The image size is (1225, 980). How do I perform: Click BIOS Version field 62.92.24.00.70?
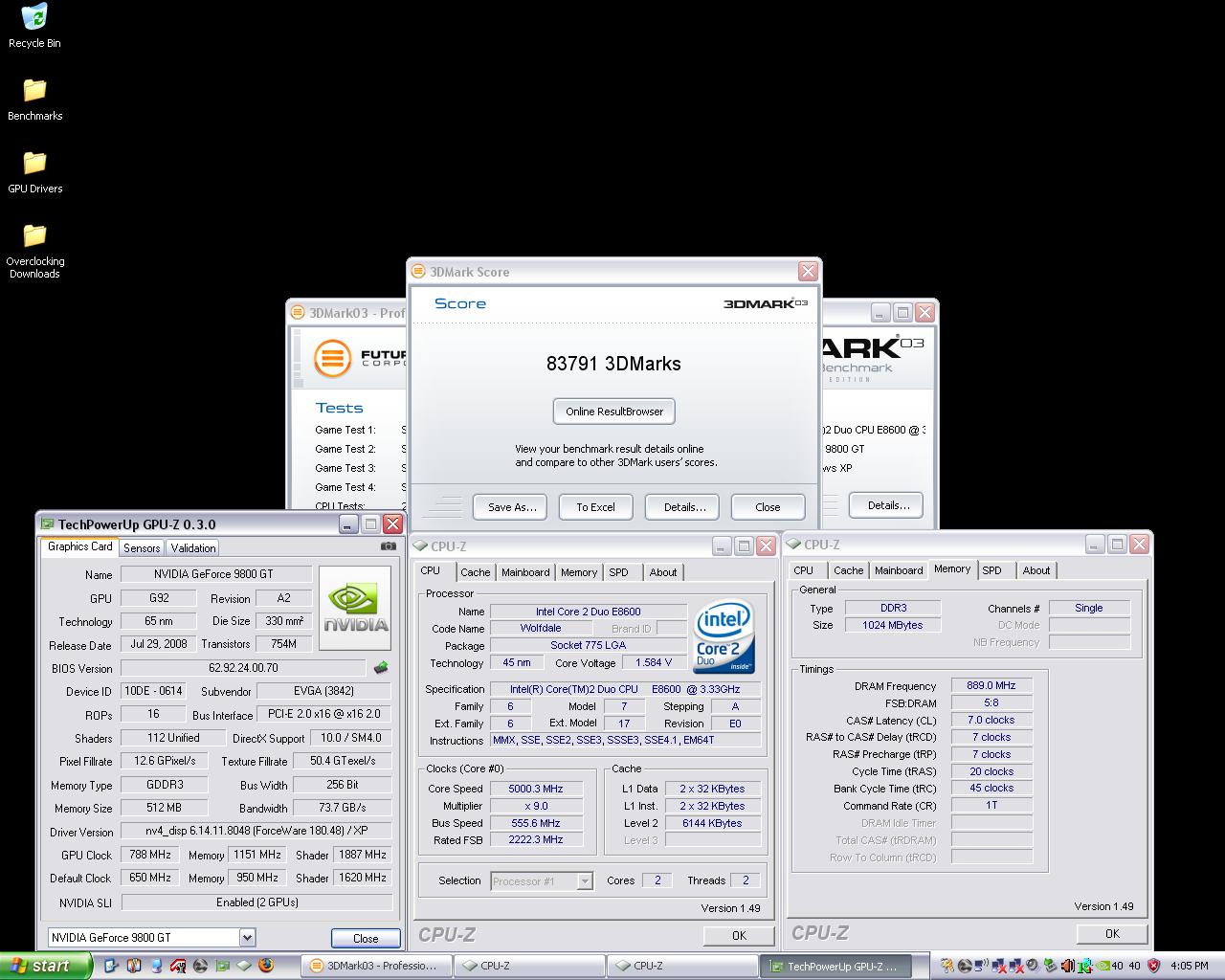tap(243, 668)
